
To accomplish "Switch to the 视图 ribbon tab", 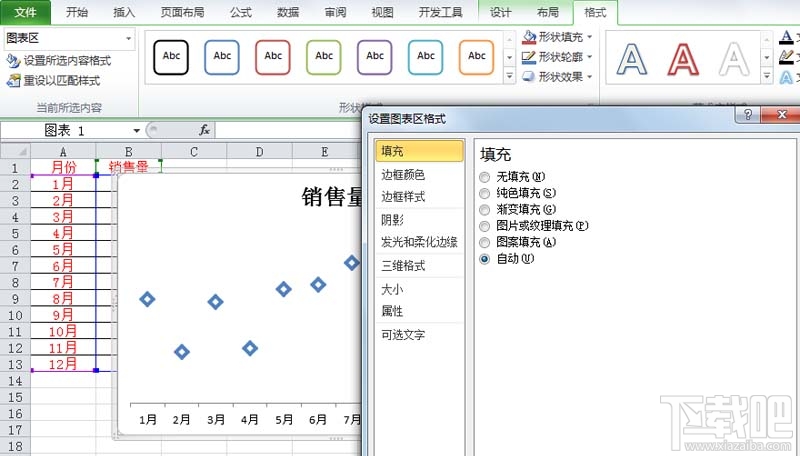I will click(x=383, y=12).
